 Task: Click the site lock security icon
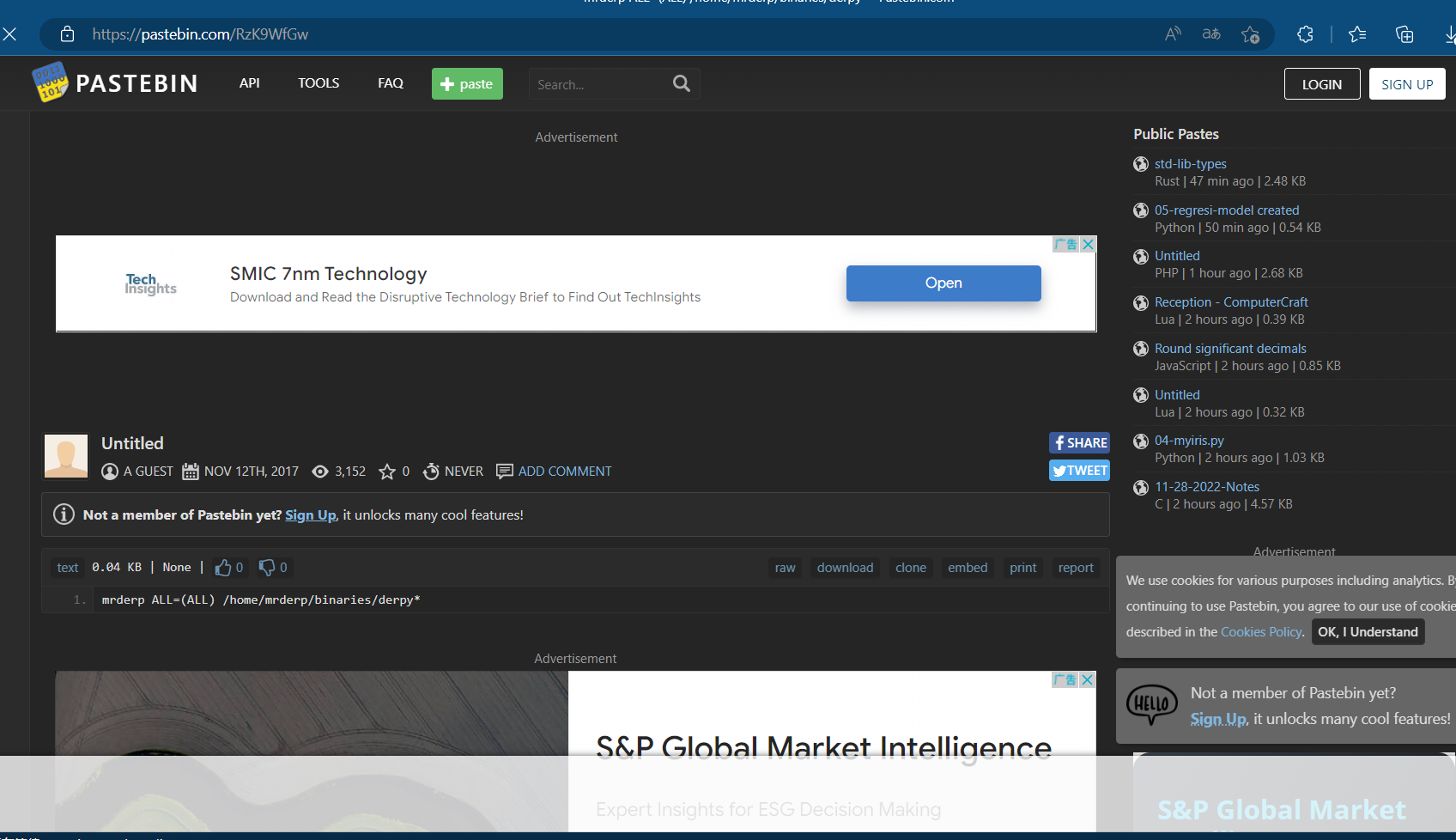pos(68,34)
